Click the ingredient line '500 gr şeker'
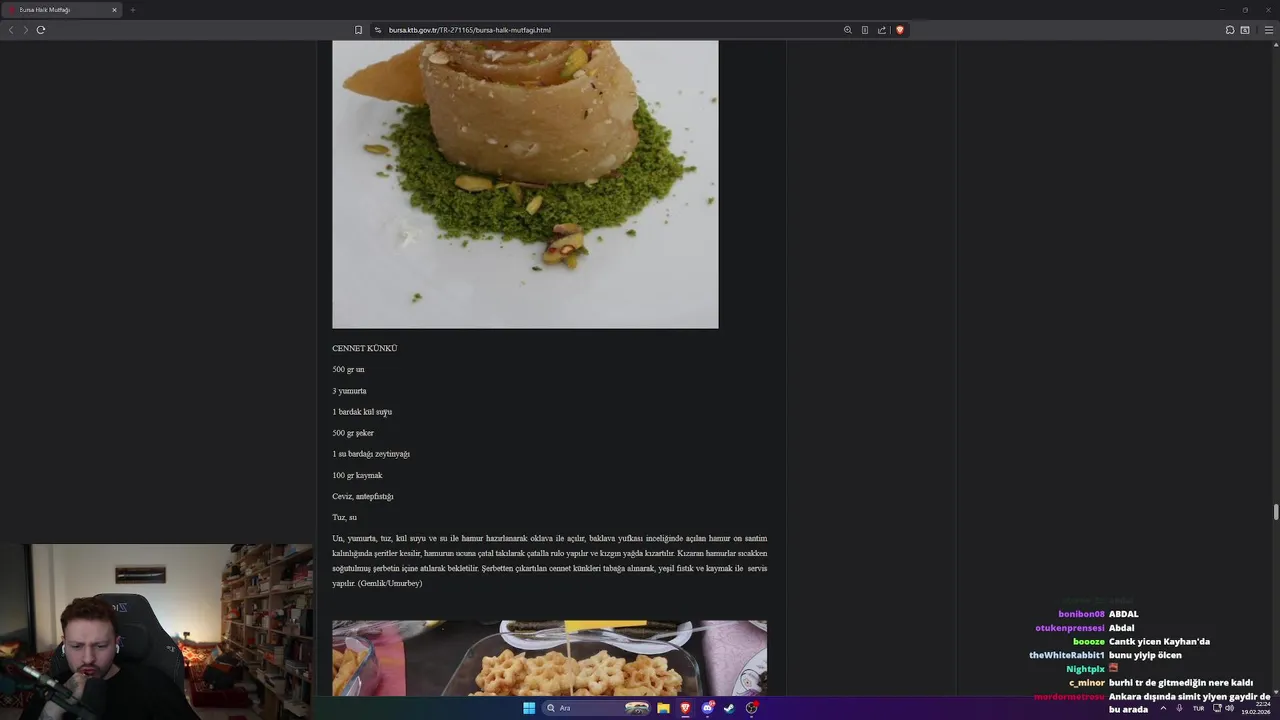The height and width of the screenshot is (720, 1280). pos(353,433)
